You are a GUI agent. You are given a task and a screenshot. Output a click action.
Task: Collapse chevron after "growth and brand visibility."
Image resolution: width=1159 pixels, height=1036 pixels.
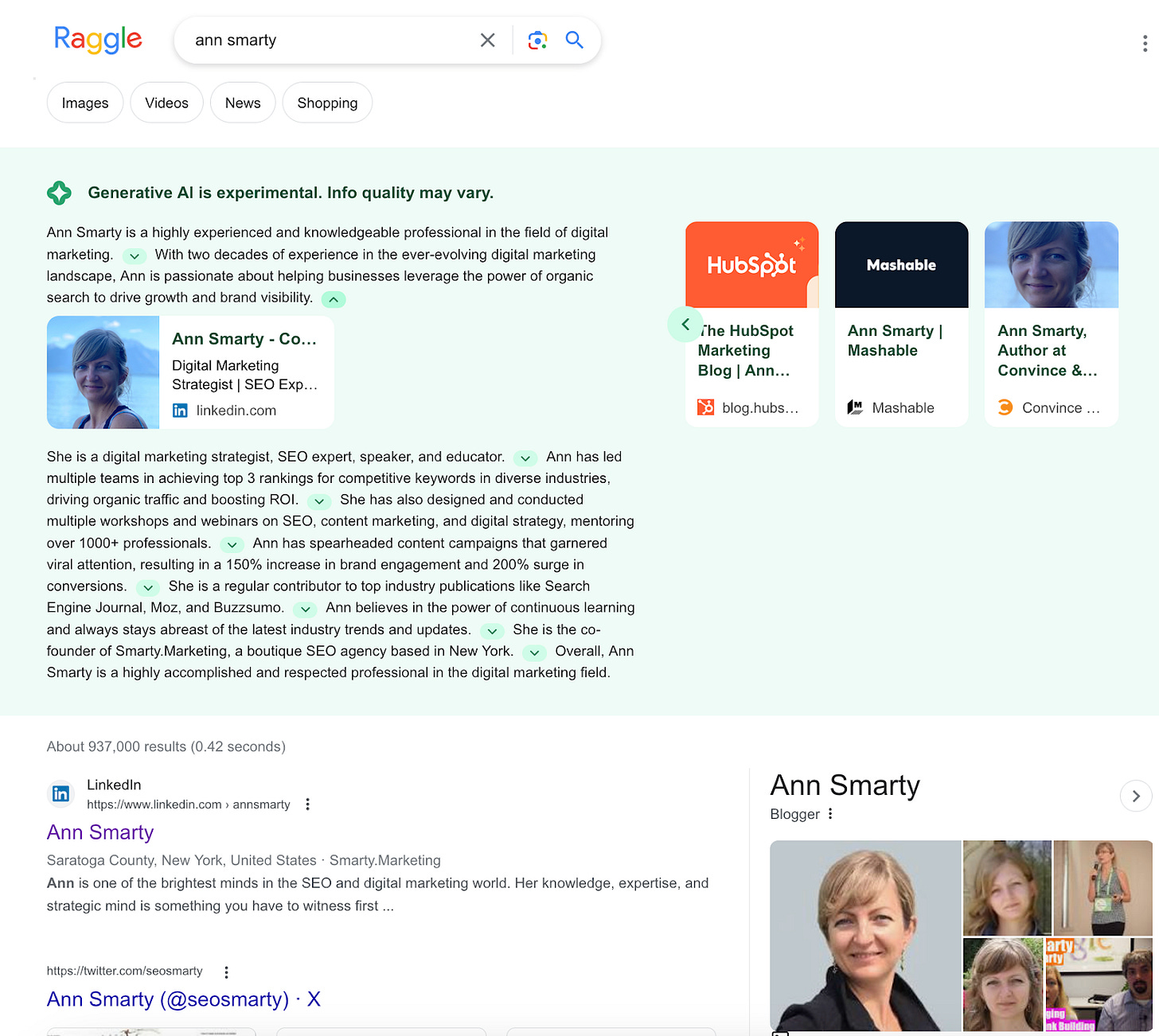(x=334, y=299)
